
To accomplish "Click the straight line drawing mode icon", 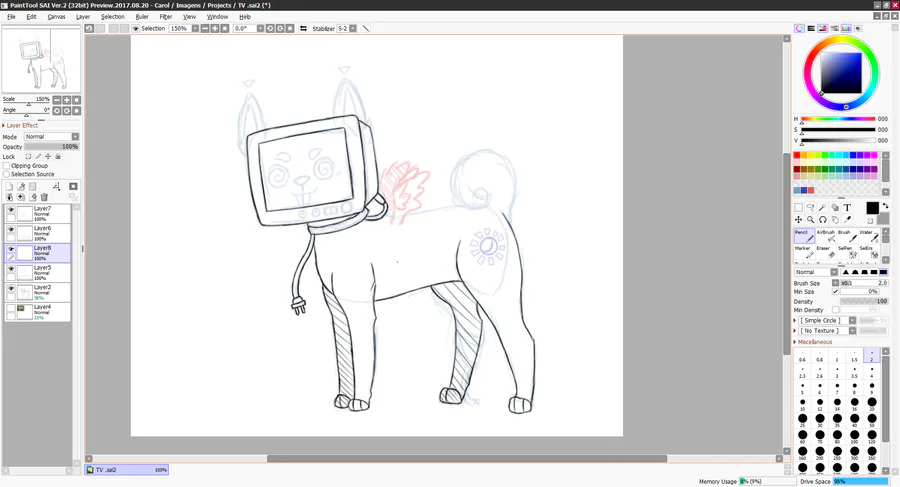I will (x=366, y=28).
